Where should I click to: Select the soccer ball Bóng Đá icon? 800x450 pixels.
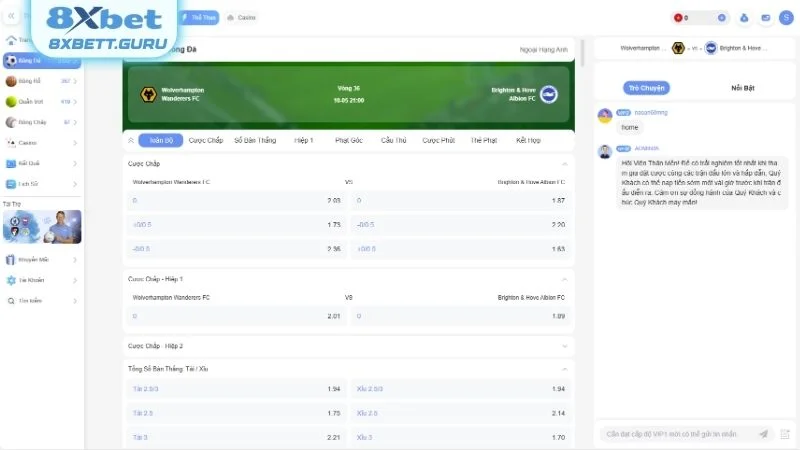11,61
